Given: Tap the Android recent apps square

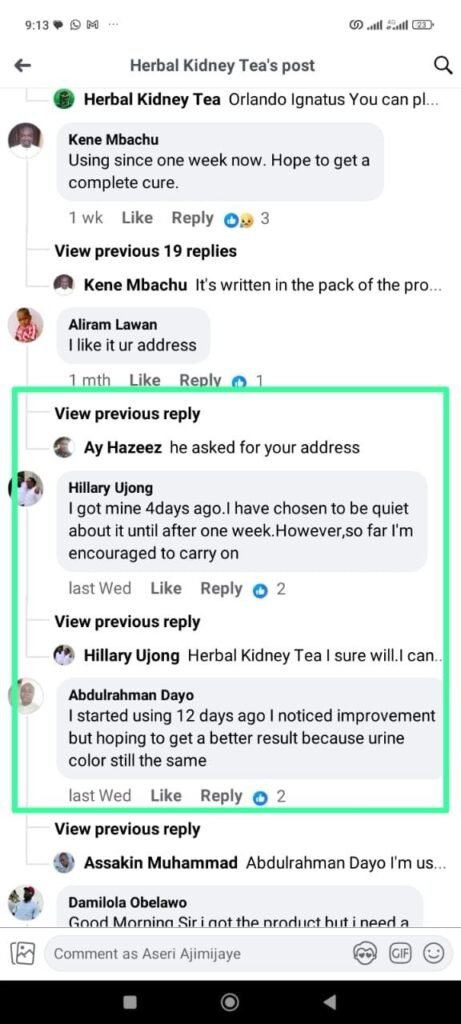Looking at the screenshot, I should tap(130, 1002).
